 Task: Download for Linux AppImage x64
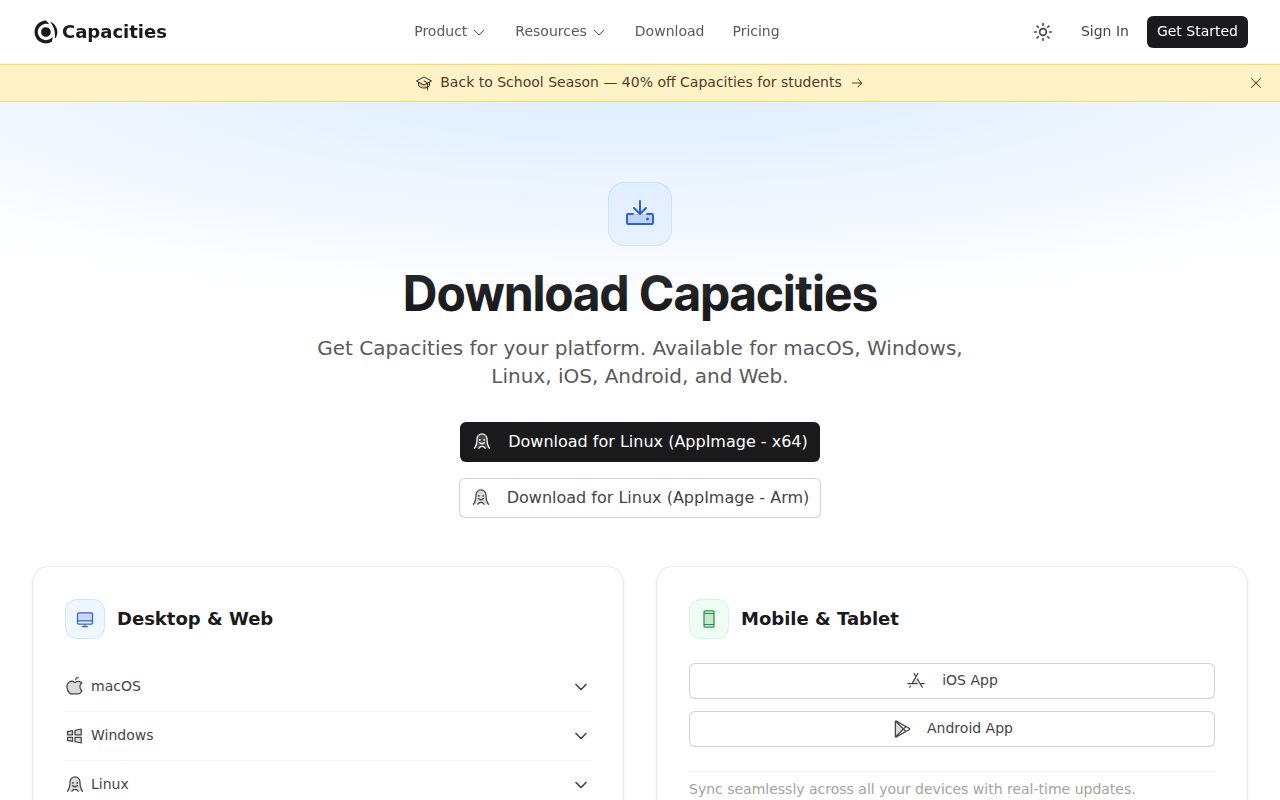coord(640,442)
